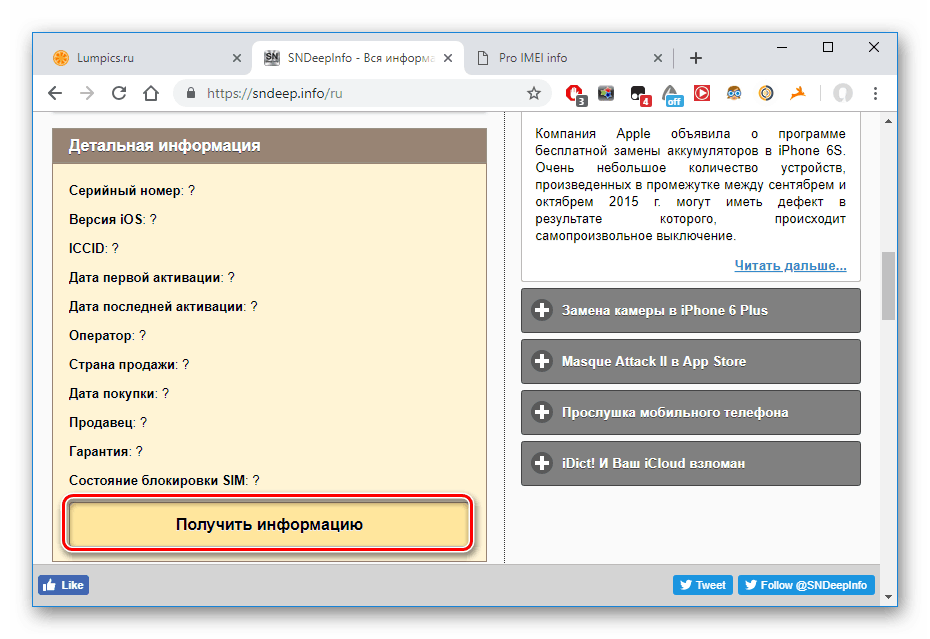Open the orange circular extension icon
The width and height of the screenshot is (930, 639).
tap(766, 93)
